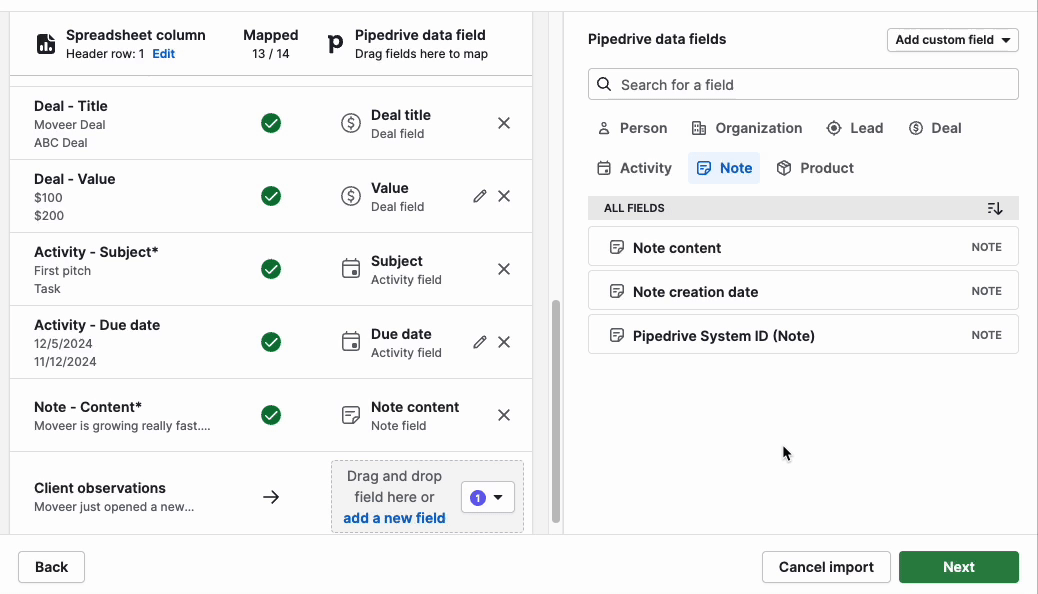
Task: Select the Pipedrive System ID (Note) field
Action: 803,335
